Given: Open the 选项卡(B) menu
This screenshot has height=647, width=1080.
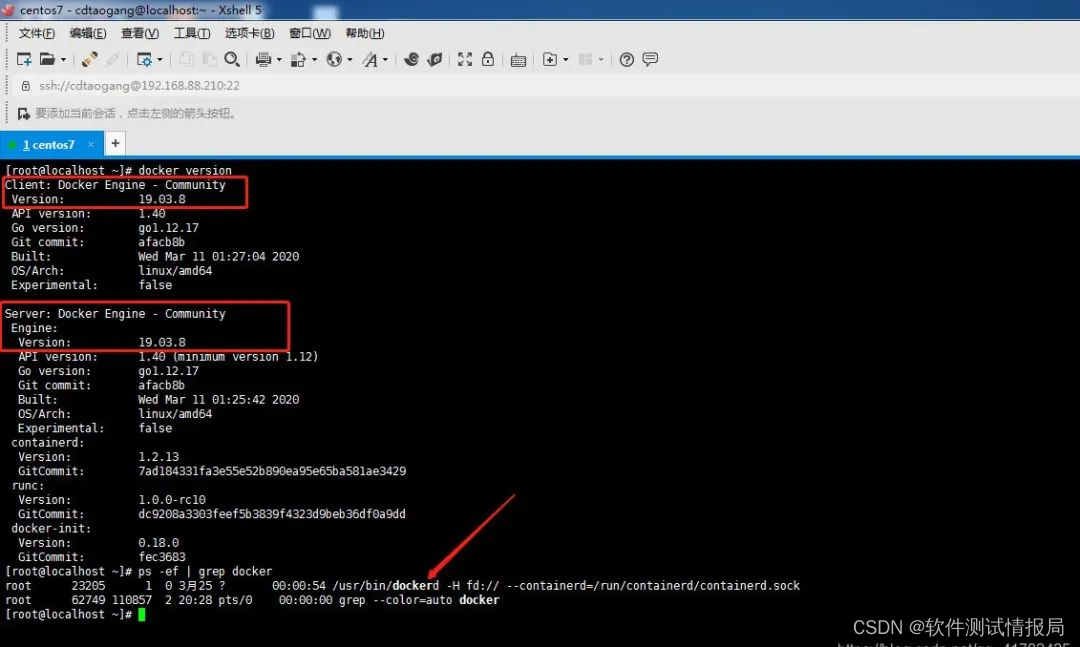Looking at the screenshot, I should tap(249, 33).
